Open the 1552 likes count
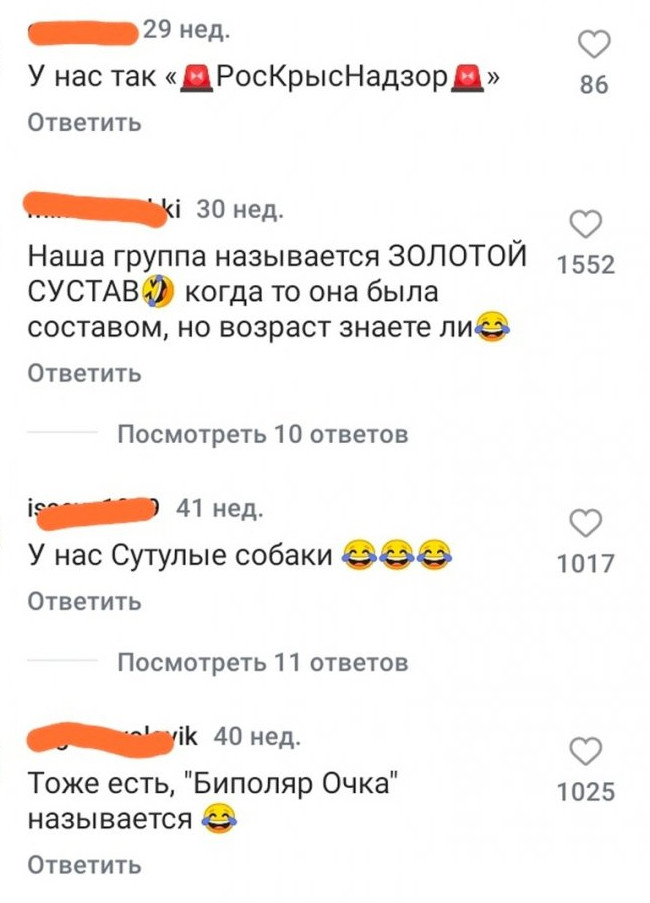This screenshot has height=903, width=650. click(586, 265)
